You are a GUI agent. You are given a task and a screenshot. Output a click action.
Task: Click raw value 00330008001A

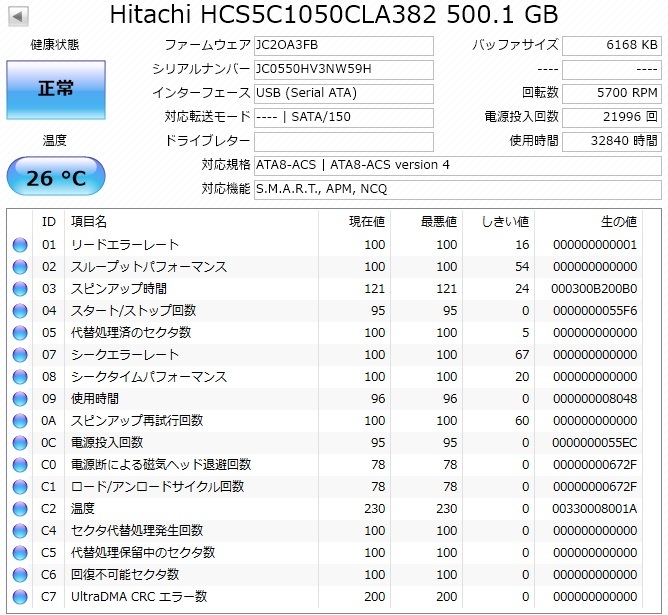(x=595, y=509)
